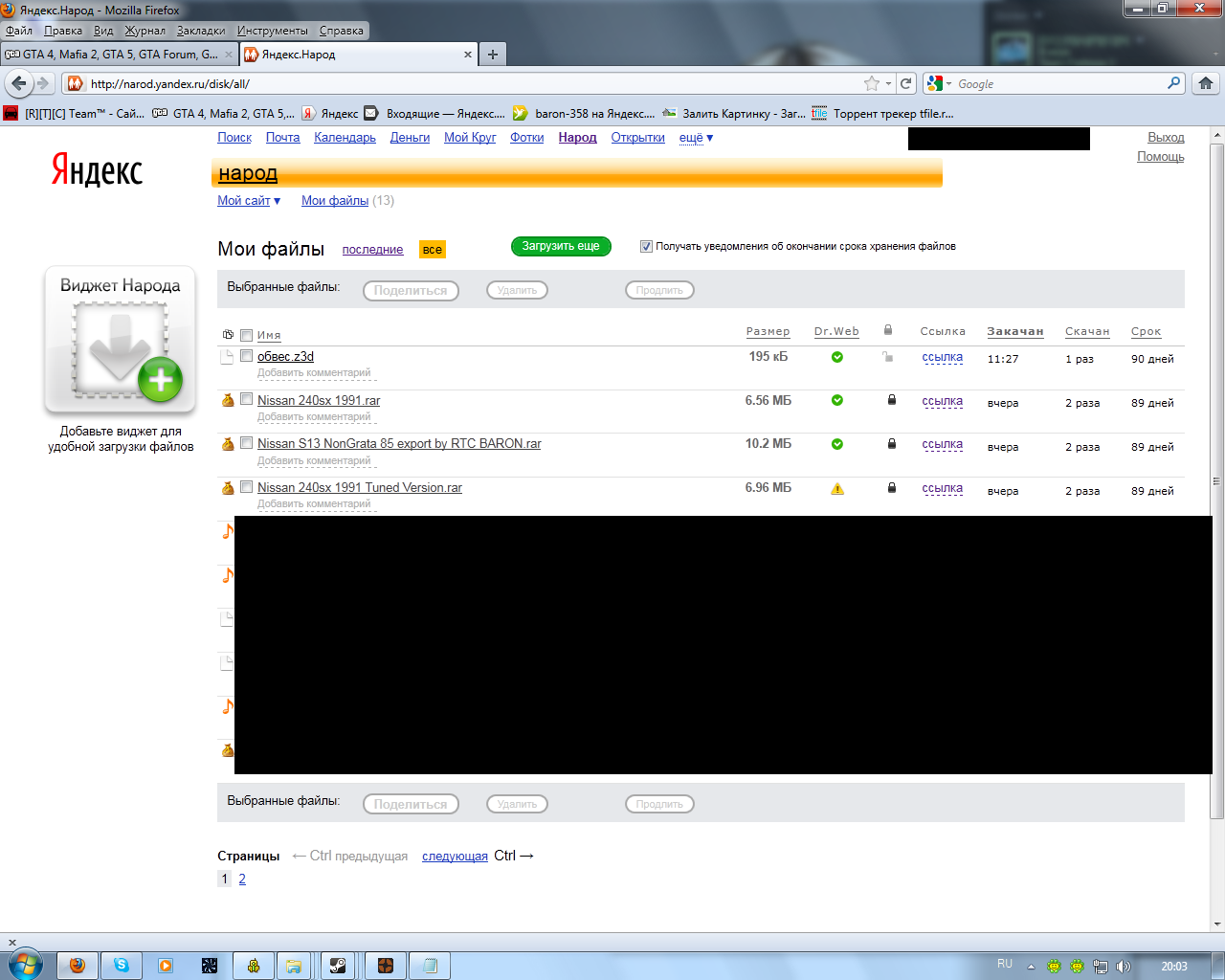Open the Файл menu

pyautogui.click(x=19, y=31)
